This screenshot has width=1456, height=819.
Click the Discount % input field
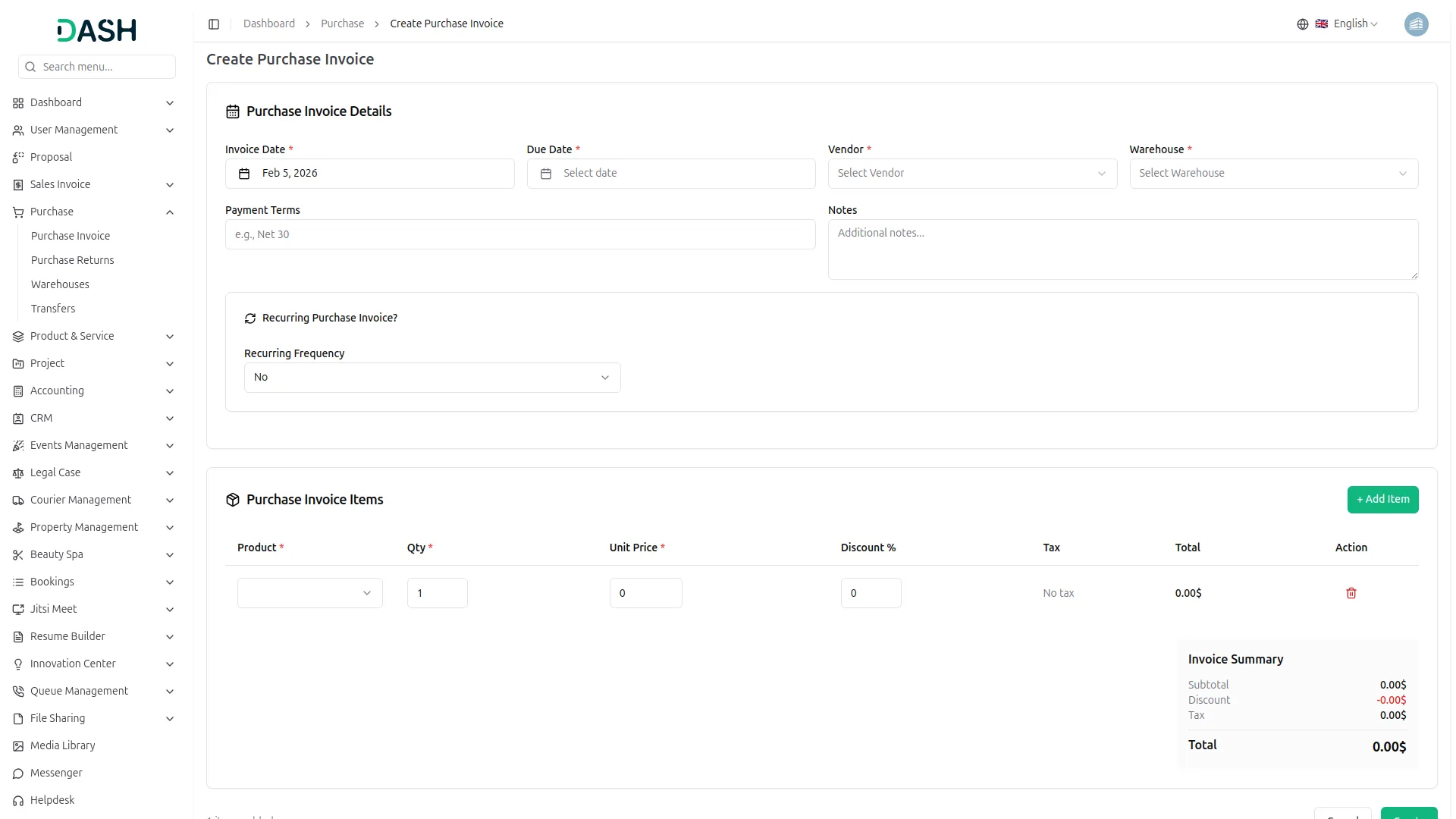pyautogui.click(x=871, y=593)
